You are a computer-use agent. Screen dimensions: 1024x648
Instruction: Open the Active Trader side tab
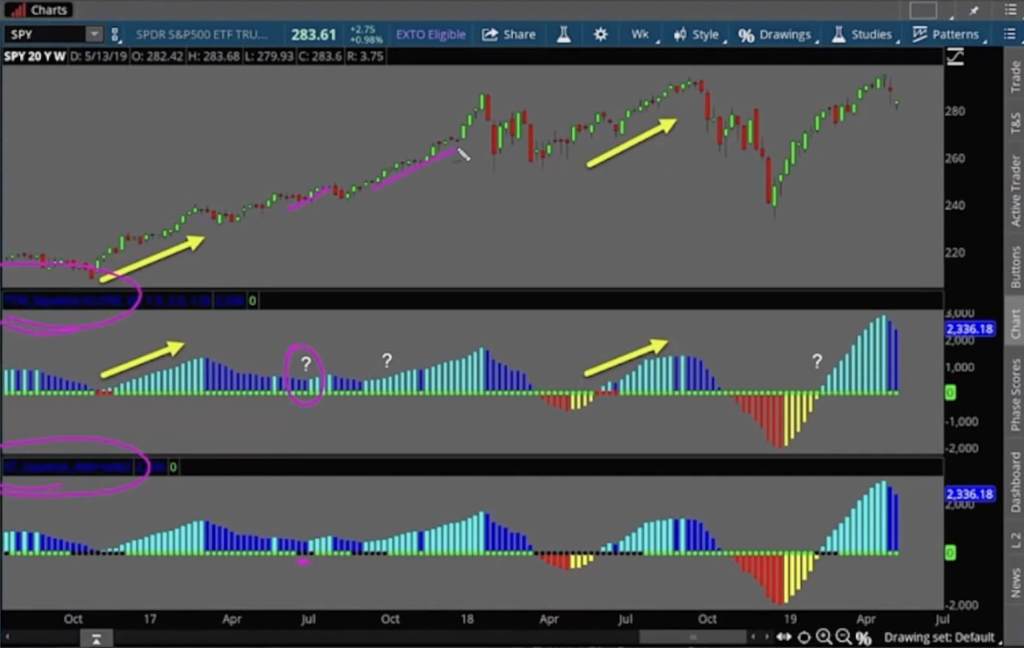(x=1014, y=191)
